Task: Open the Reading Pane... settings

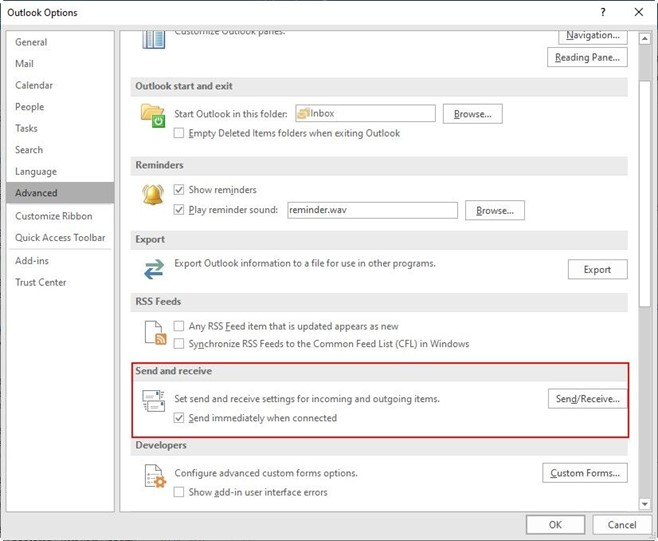Action: [587, 57]
